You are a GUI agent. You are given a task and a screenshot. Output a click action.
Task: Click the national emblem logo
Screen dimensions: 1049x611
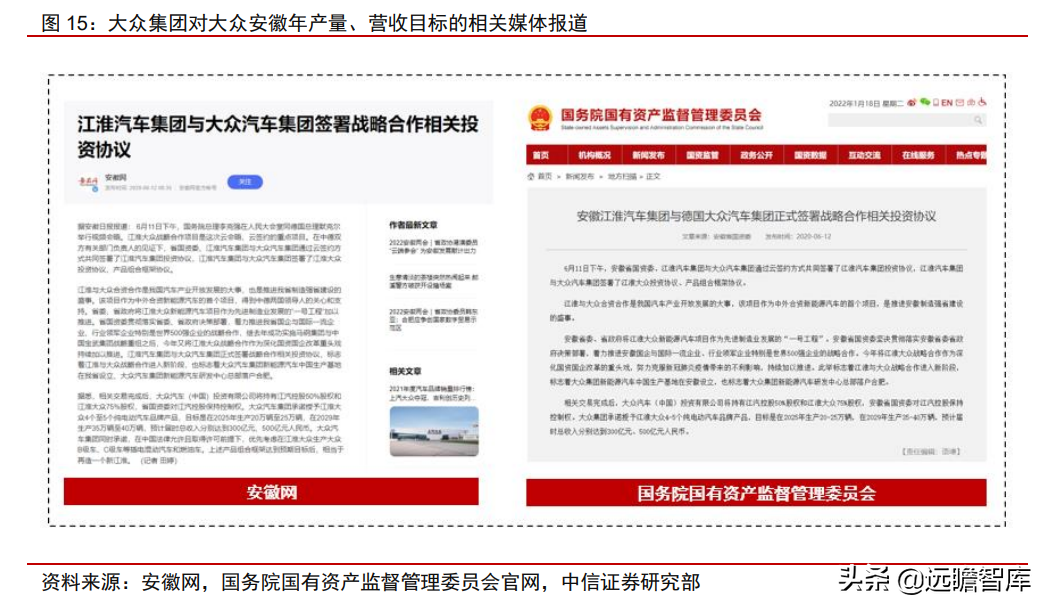[x=539, y=118]
